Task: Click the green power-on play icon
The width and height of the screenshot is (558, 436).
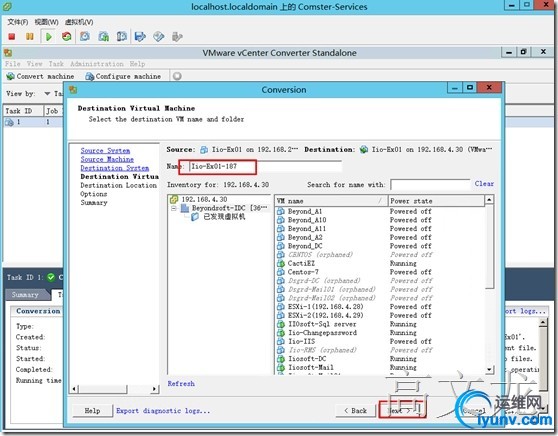Action: tap(49, 37)
